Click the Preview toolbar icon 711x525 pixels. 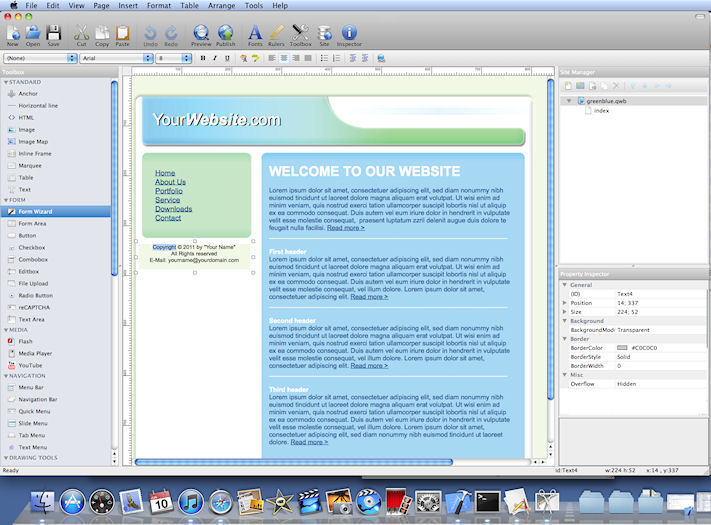coord(201,35)
